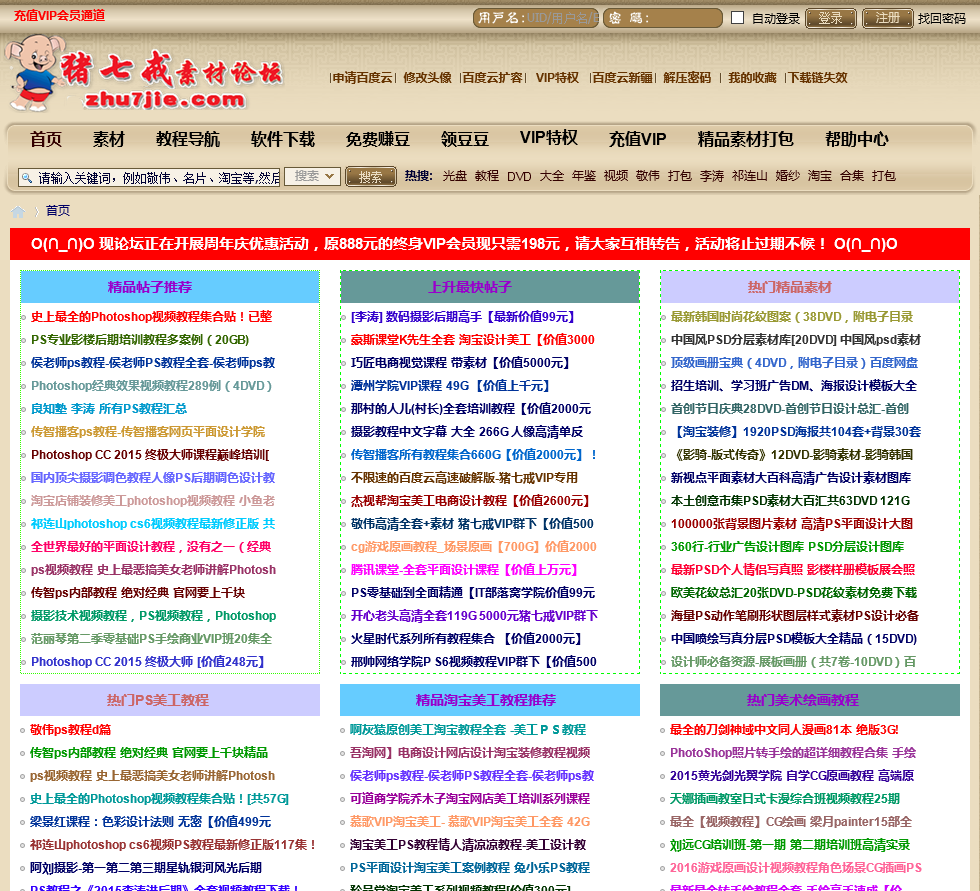Open post 100000张背景图片素材 高清PS平面设计大图
Image resolution: width=980 pixels, height=891 pixels.
[x=792, y=524]
